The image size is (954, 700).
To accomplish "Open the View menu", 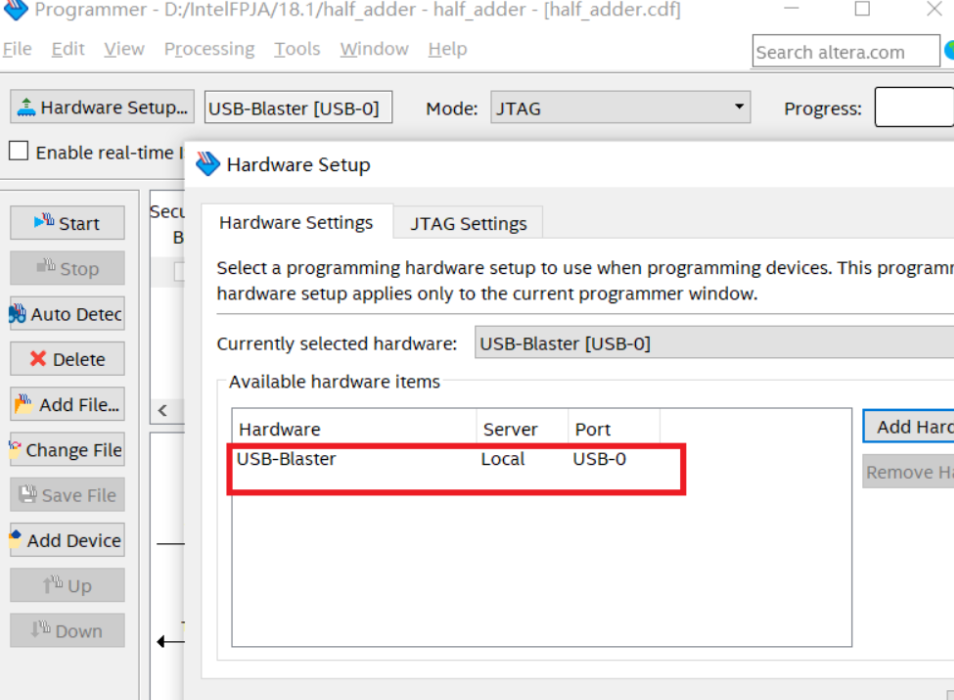I will click(x=124, y=49).
